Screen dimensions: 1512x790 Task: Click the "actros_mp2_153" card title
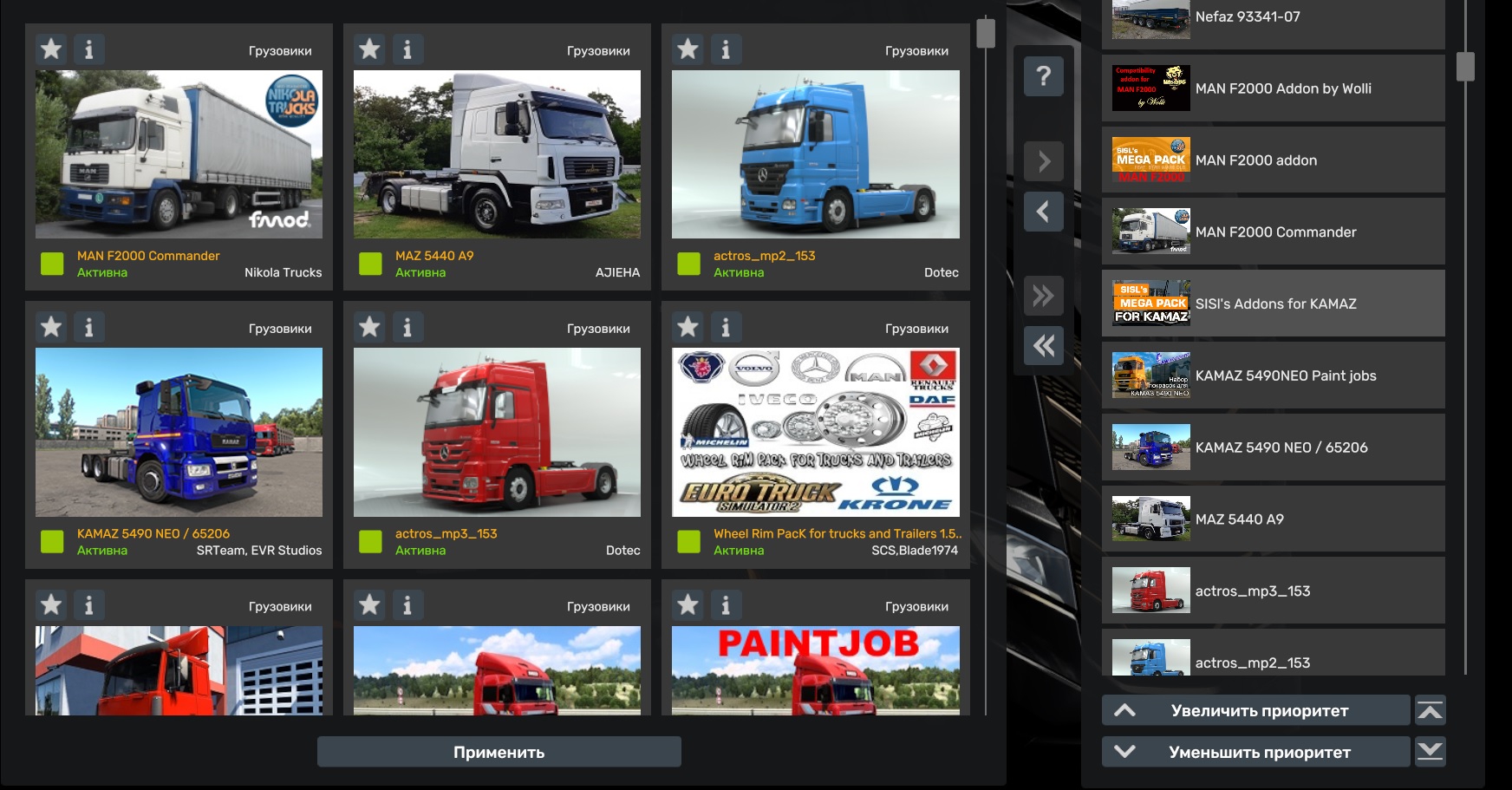(x=765, y=256)
